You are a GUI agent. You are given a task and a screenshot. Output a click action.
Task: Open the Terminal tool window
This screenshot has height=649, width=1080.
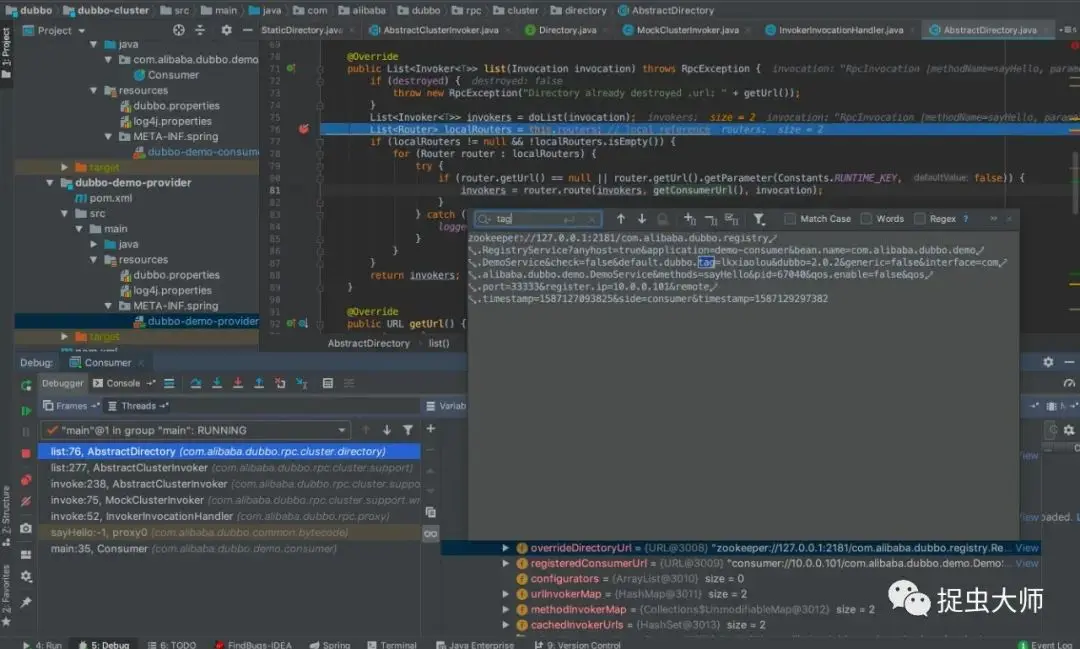(x=392, y=645)
